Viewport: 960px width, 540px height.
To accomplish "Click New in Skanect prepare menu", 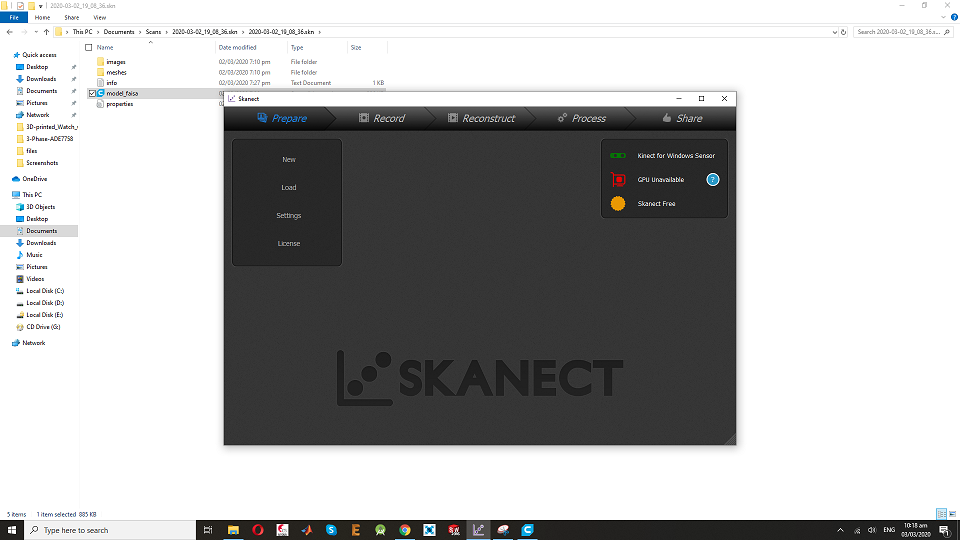I will click(288, 159).
